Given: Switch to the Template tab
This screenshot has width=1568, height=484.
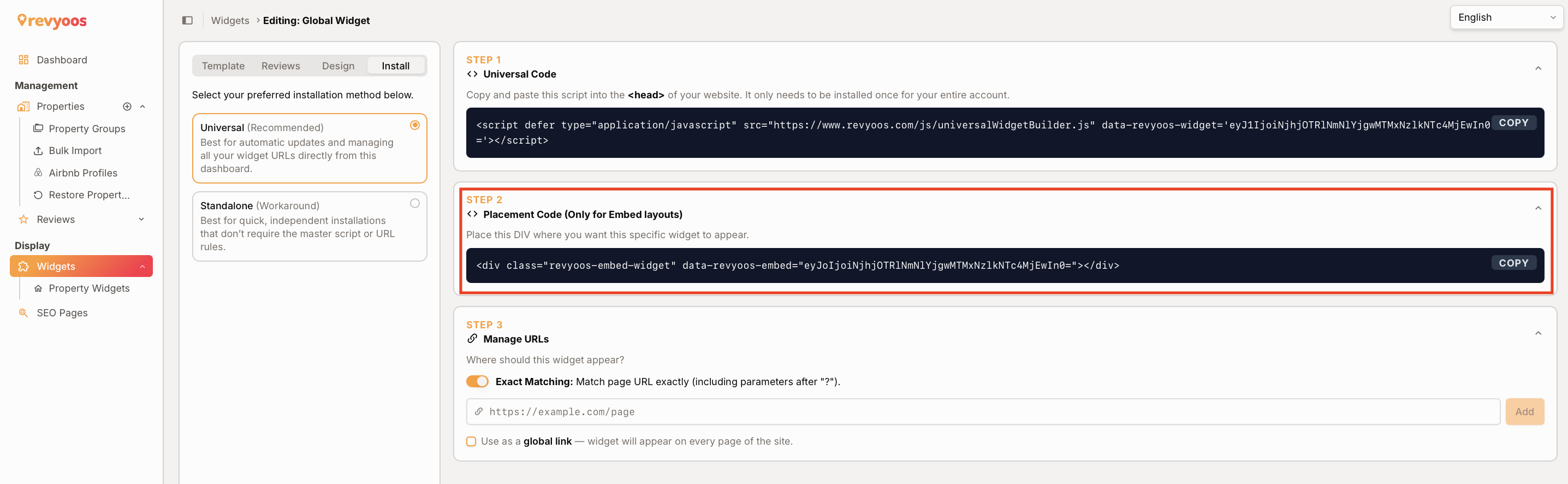Looking at the screenshot, I should (223, 66).
